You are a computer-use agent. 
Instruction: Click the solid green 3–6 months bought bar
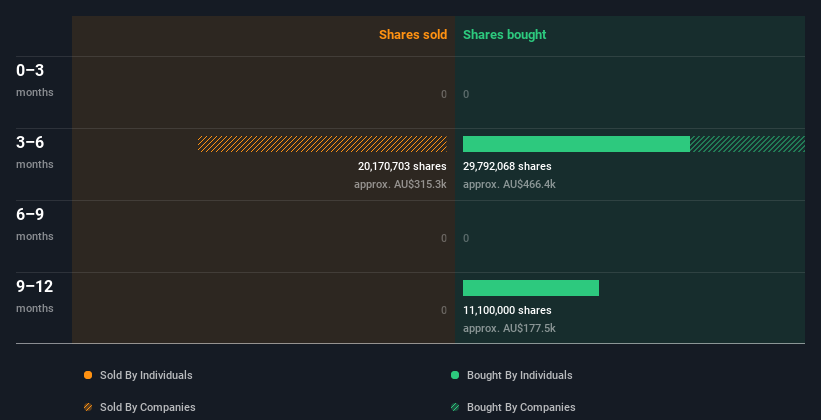(576, 144)
